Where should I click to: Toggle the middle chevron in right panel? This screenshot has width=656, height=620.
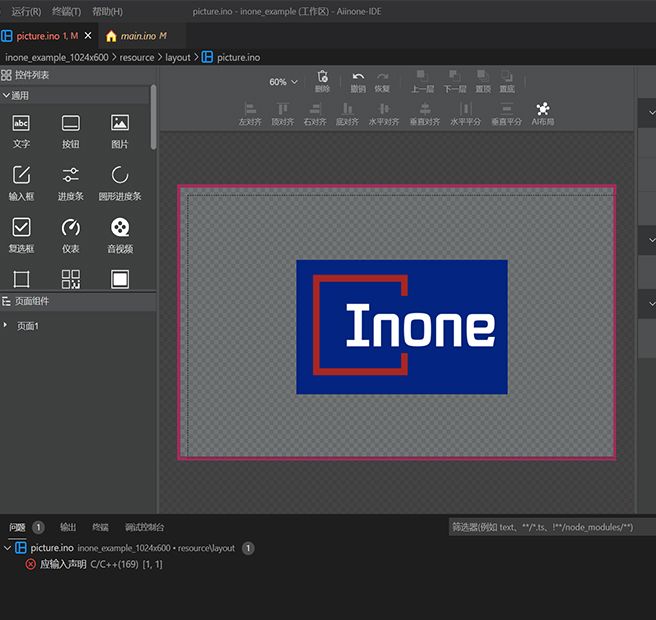pos(651,240)
